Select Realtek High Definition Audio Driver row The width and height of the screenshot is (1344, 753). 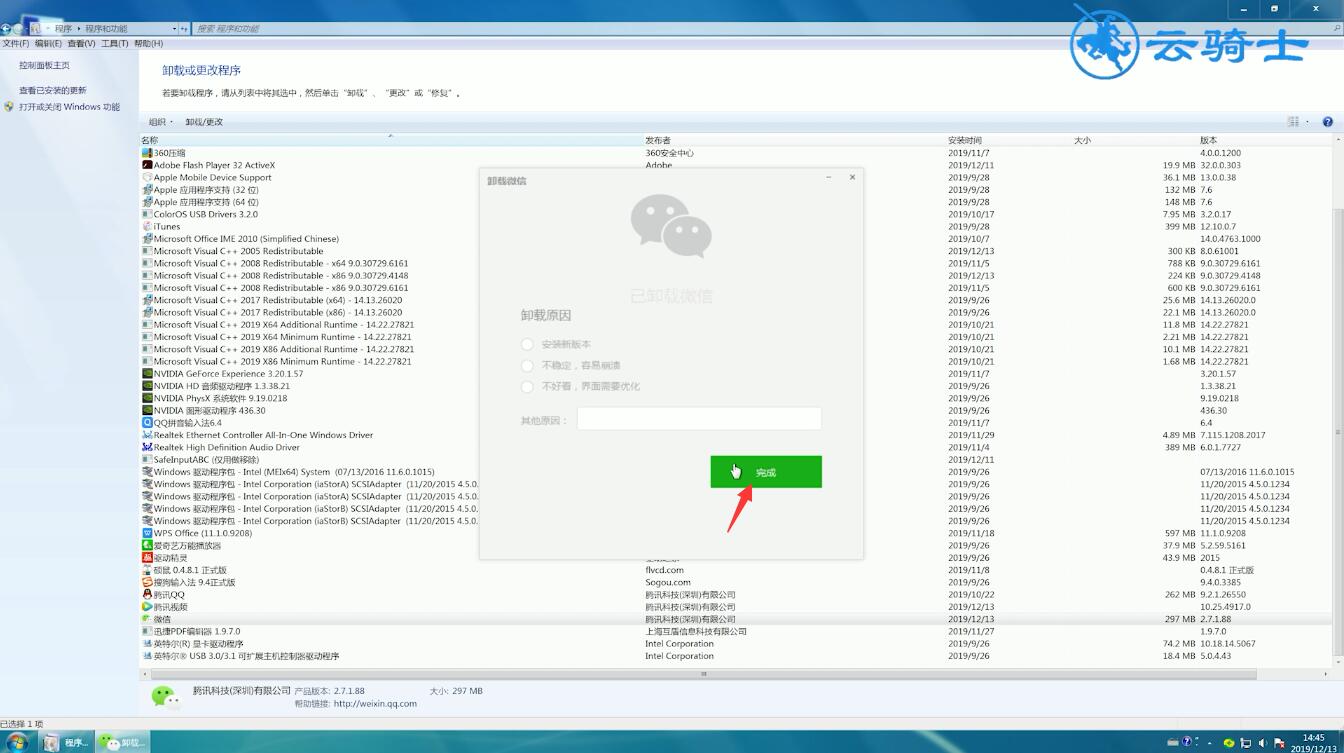(736, 447)
